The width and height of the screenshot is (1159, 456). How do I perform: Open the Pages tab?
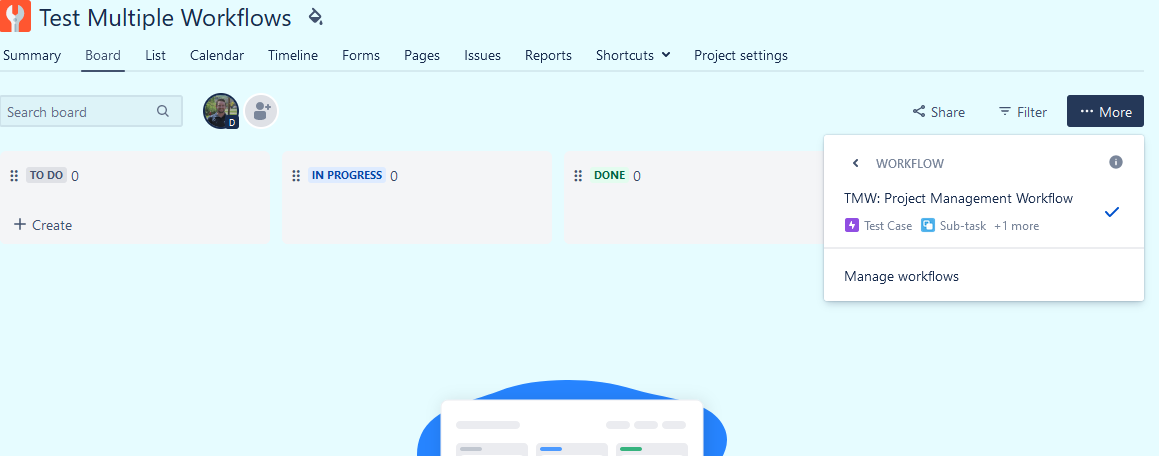coord(422,55)
